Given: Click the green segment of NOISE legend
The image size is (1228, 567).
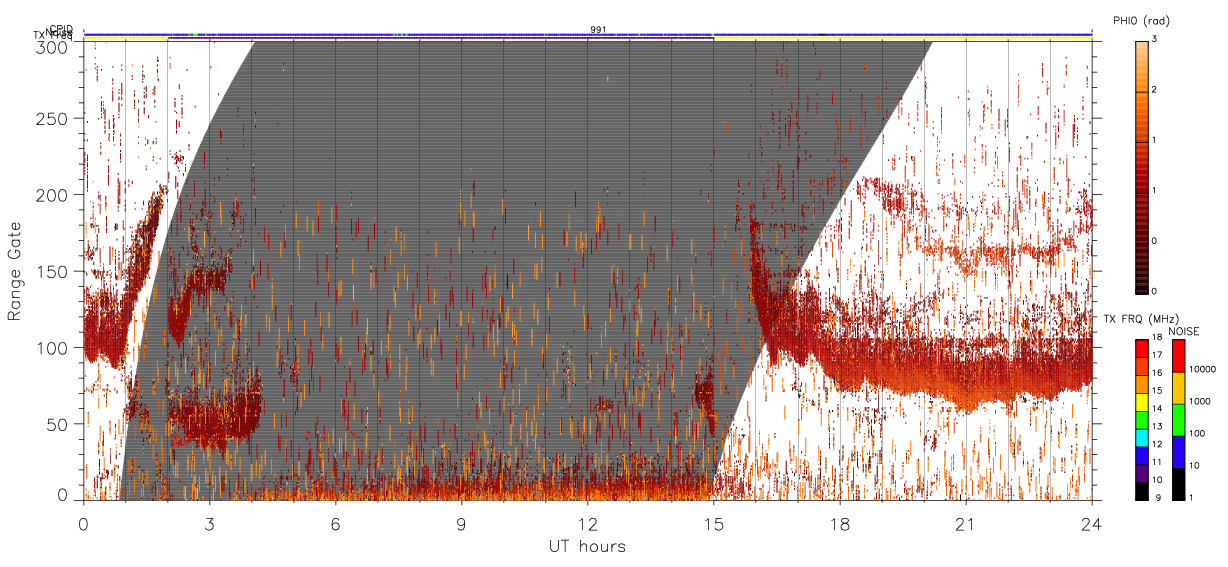Looking at the screenshot, I should [x=1179, y=420].
